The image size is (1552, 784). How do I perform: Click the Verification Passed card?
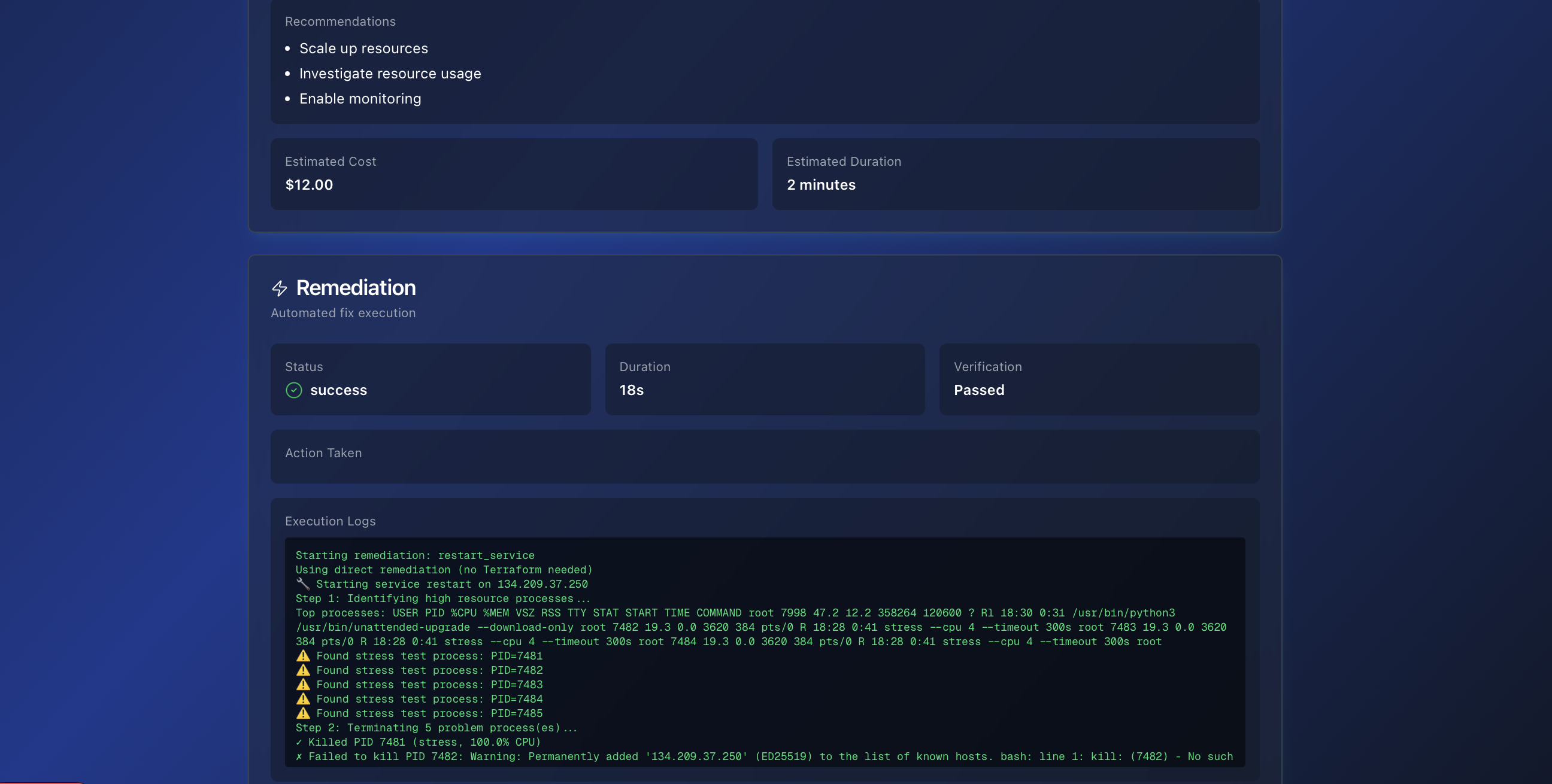pyautogui.click(x=1098, y=379)
